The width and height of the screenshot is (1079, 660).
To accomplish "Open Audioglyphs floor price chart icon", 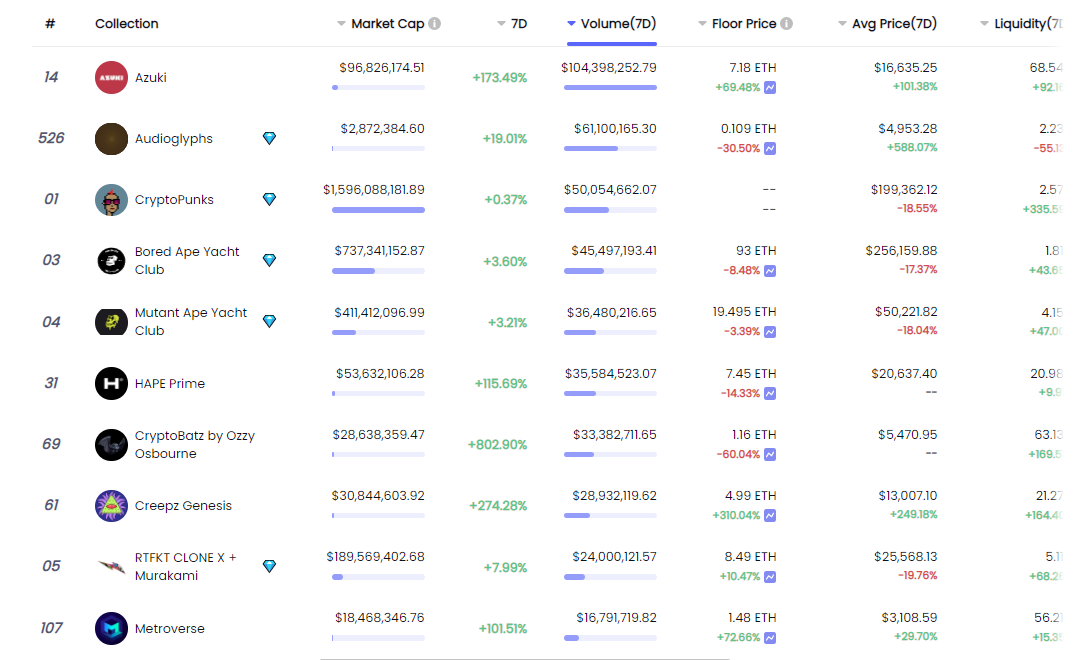I will (770, 149).
